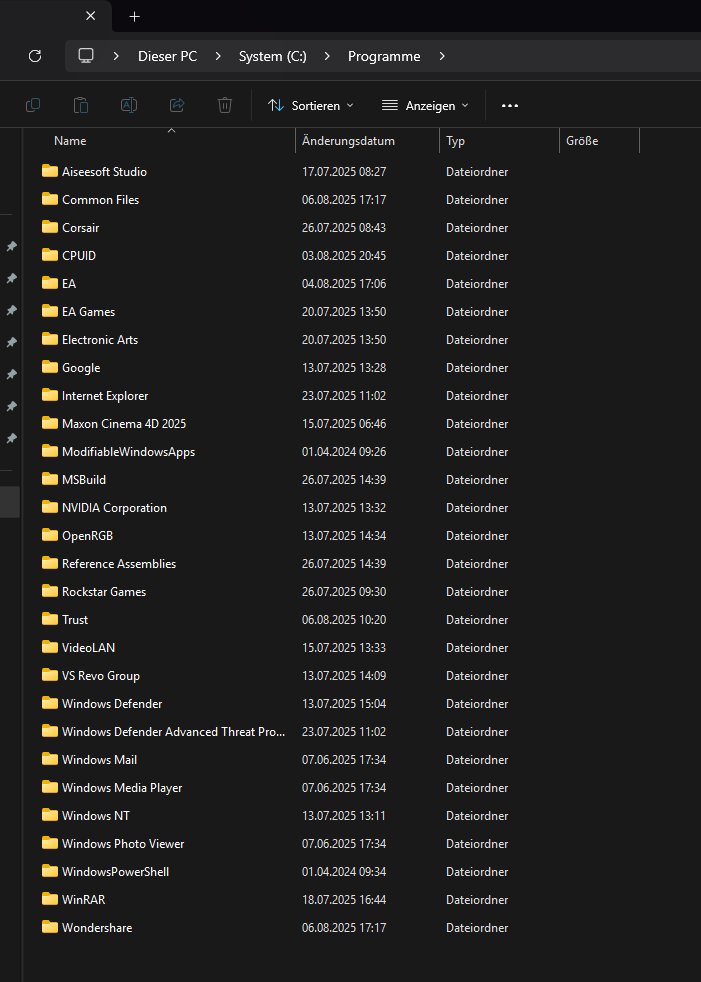Click the Dateiordner type of Google row
Viewport: 701px width, 982px height.
click(477, 368)
